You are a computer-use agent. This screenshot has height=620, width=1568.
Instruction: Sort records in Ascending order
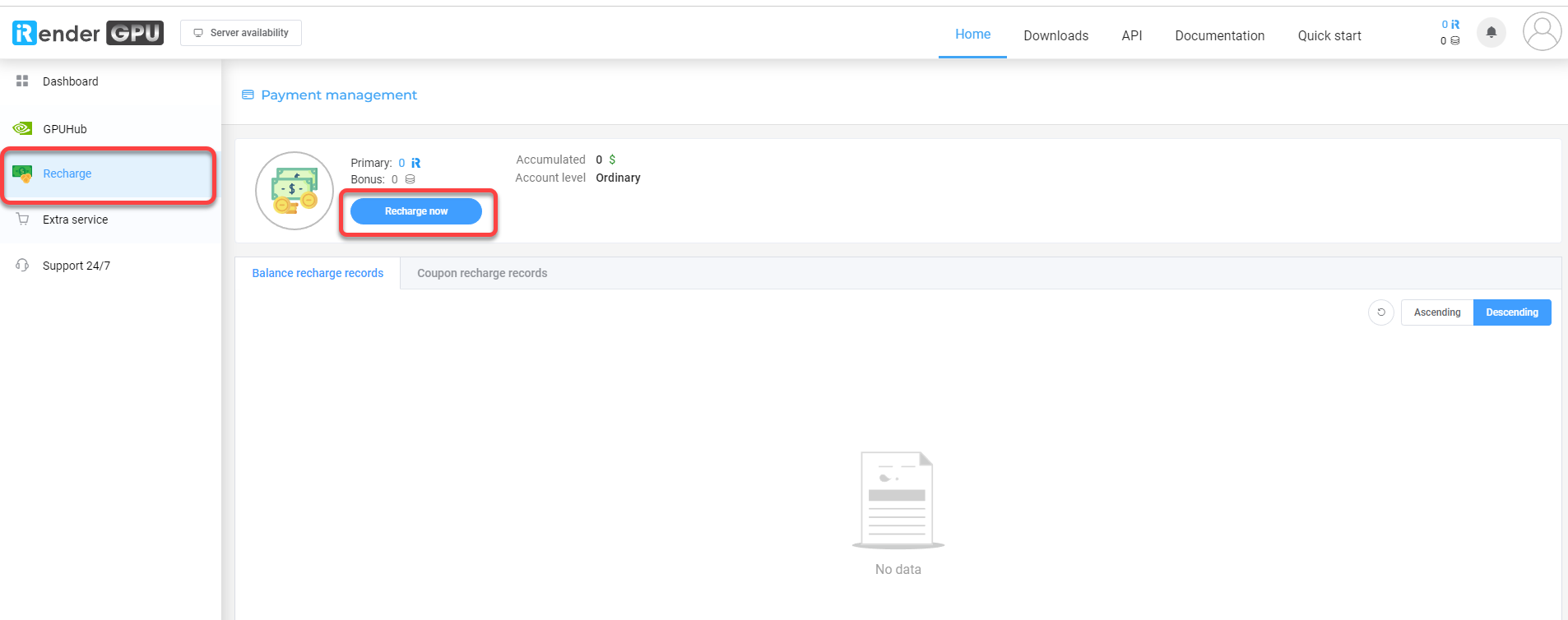[x=1436, y=312]
